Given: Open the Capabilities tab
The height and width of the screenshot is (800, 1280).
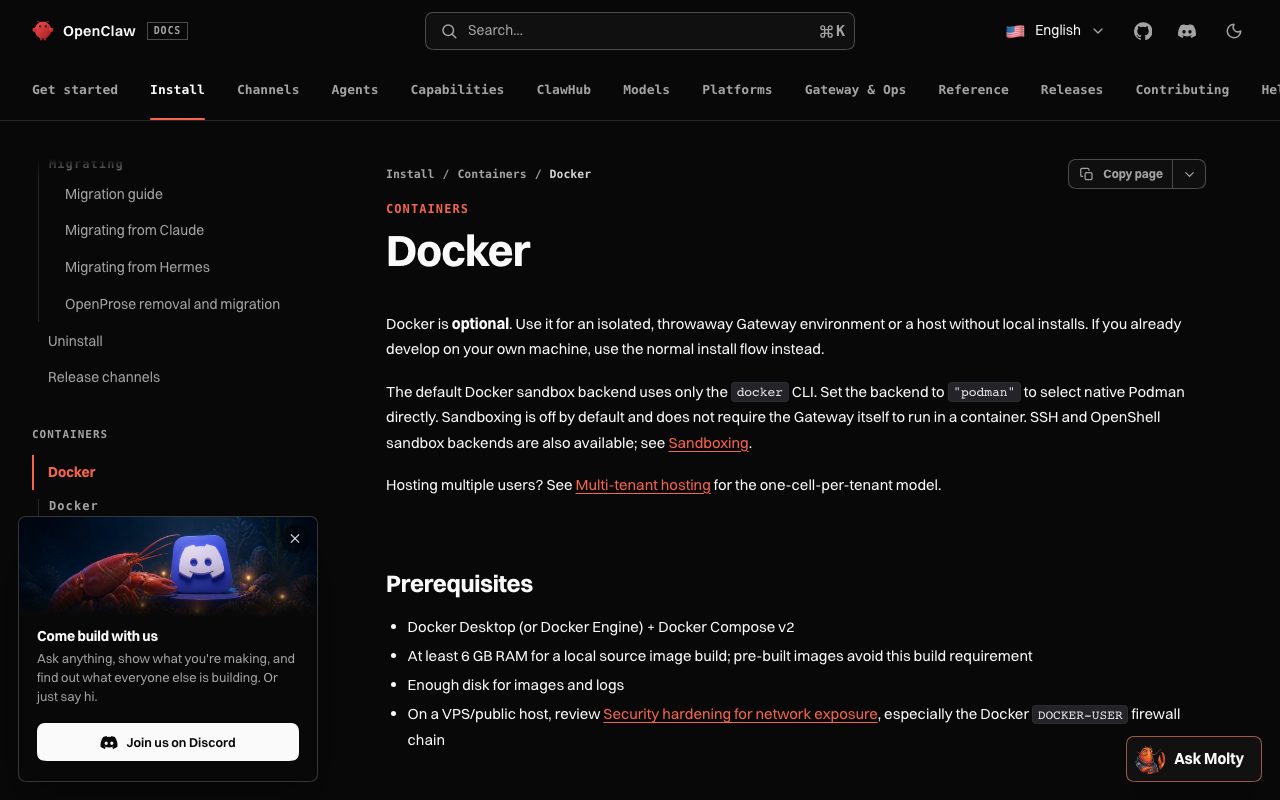Looking at the screenshot, I should point(457,89).
